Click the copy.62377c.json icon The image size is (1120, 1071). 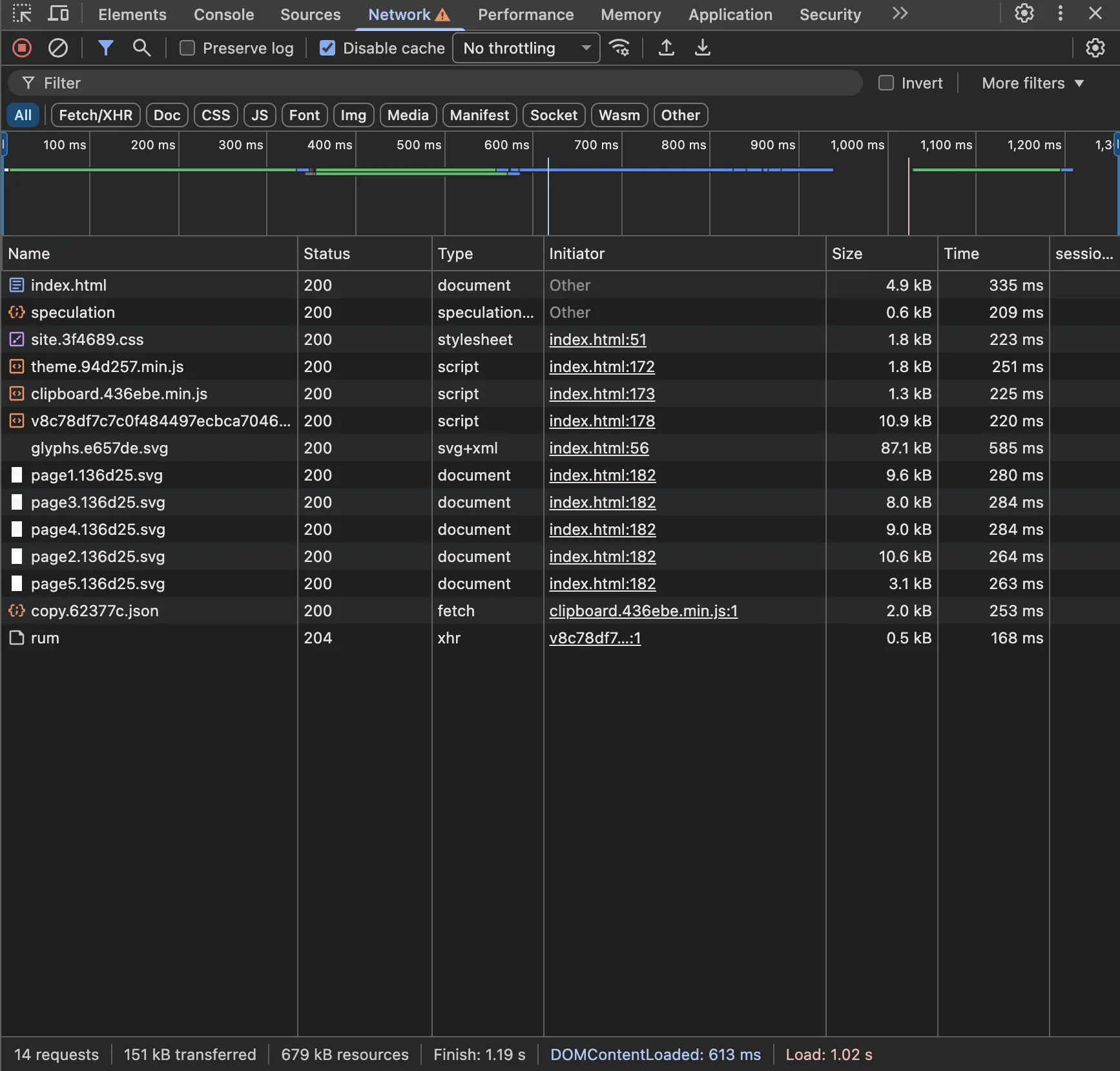(17, 610)
